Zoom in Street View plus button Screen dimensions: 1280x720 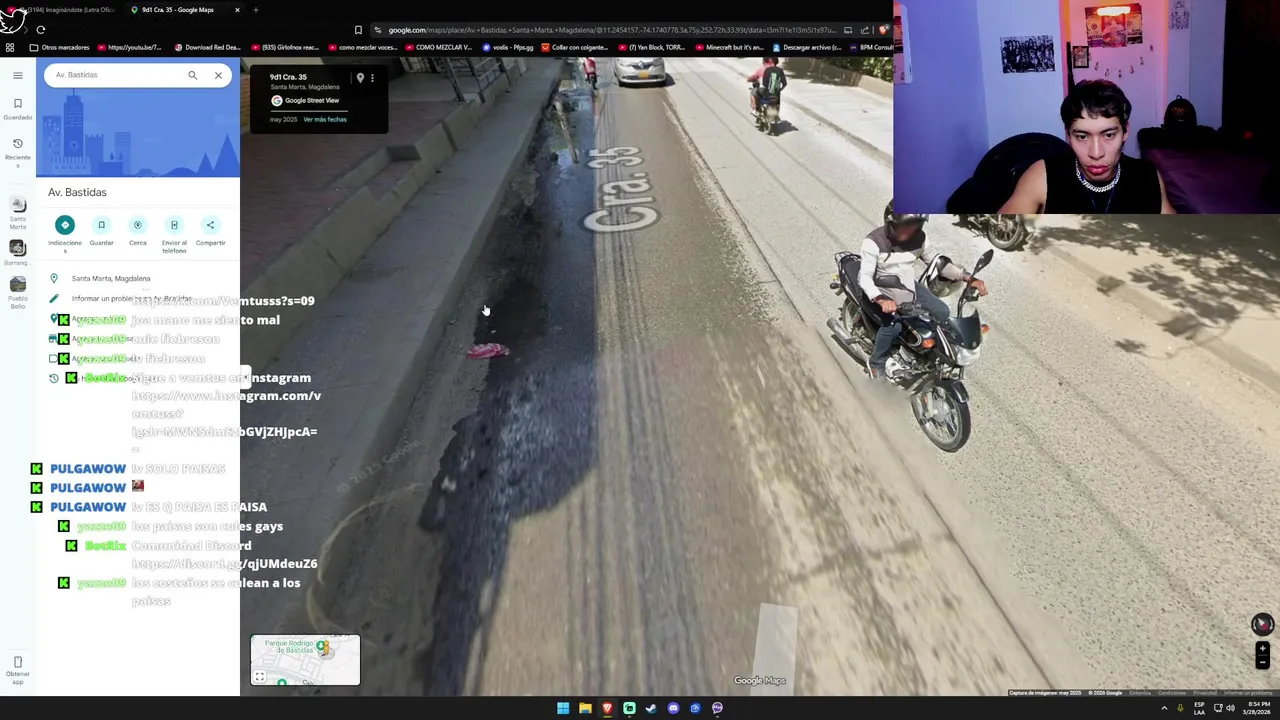[x=1262, y=649]
